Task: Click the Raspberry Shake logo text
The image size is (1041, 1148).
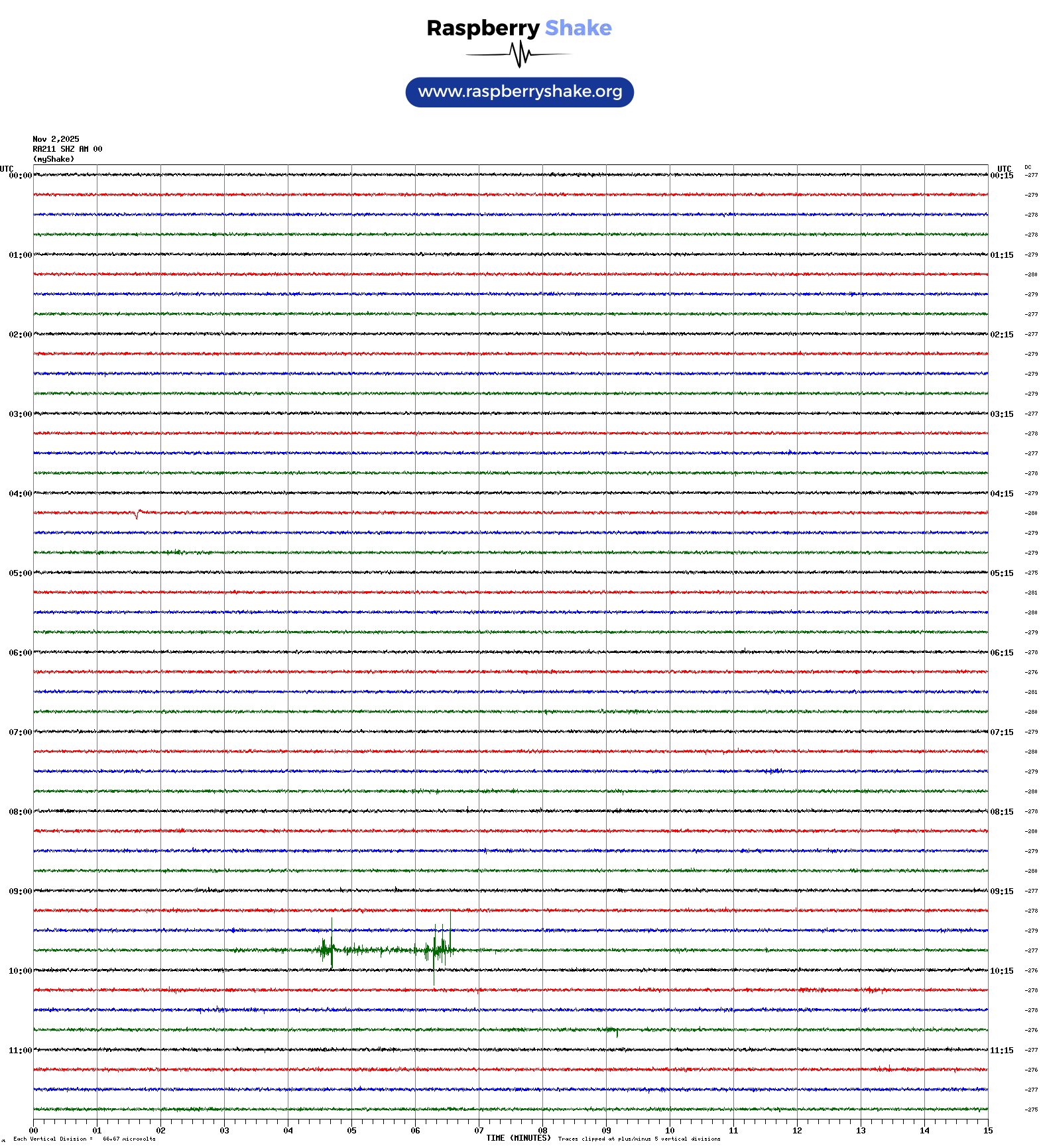Action: (x=519, y=28)
